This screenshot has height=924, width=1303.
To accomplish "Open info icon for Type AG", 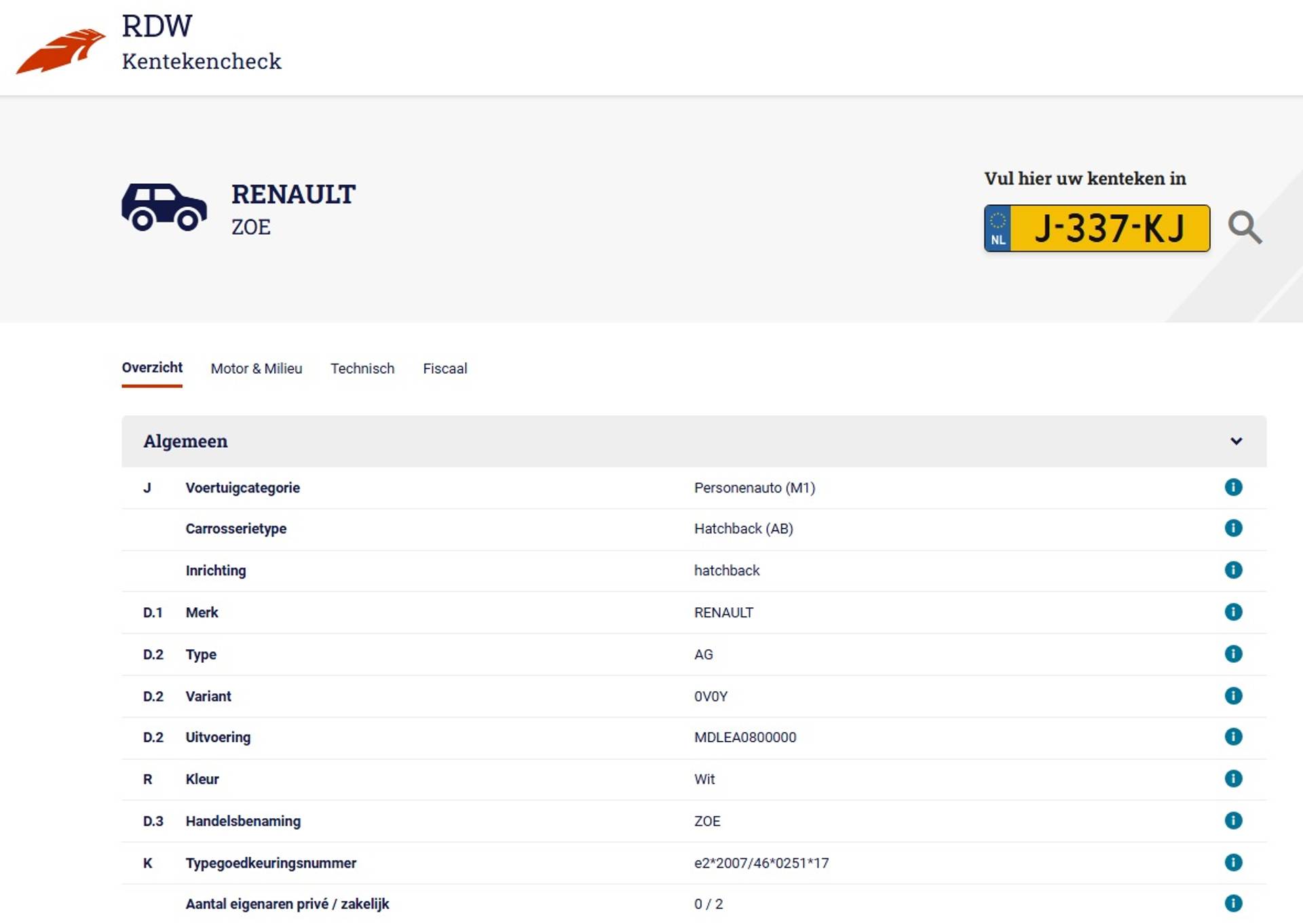I will click(1232, 654).
